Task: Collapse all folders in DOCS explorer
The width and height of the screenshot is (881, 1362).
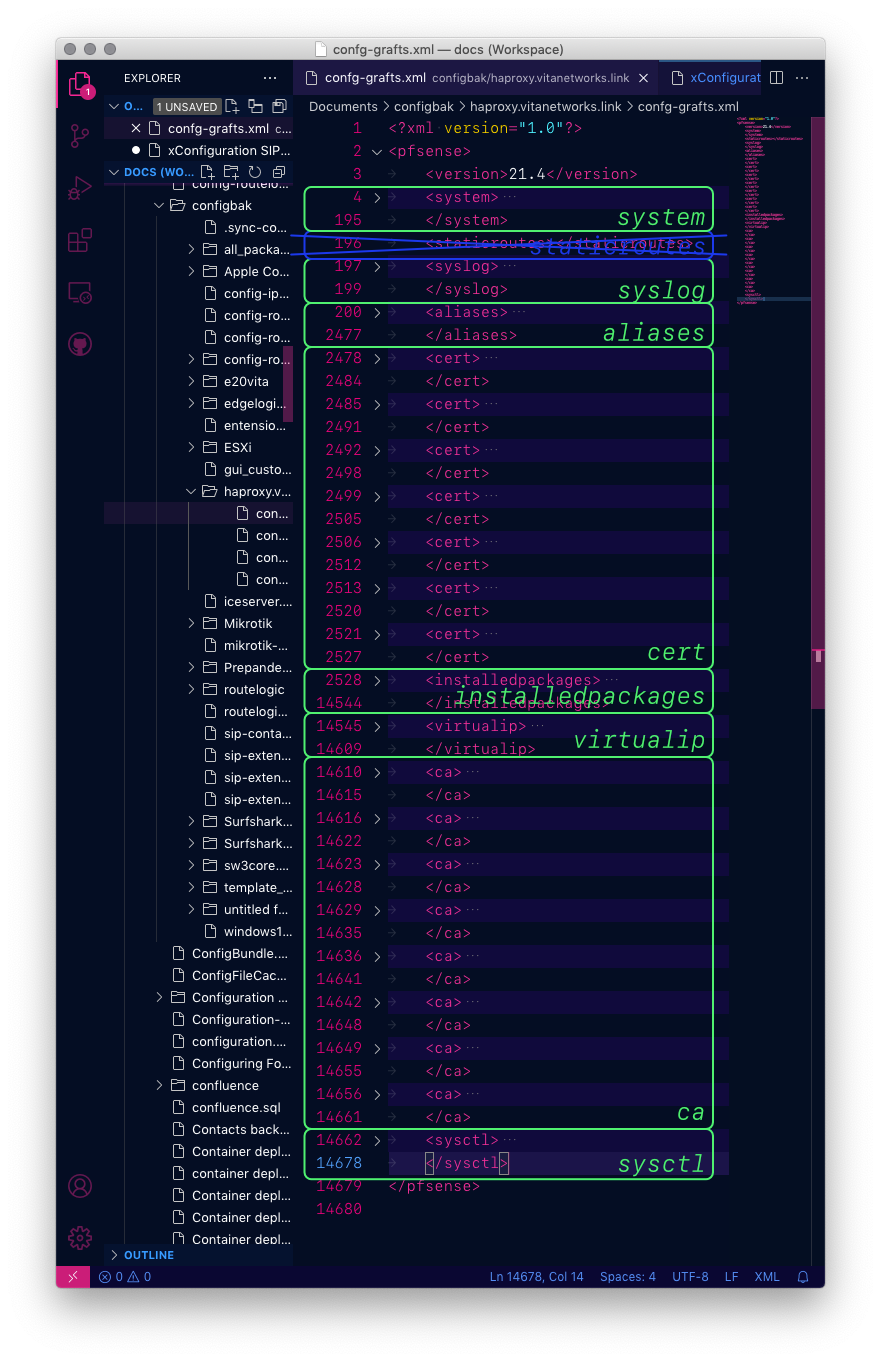Action: (279, 172)
